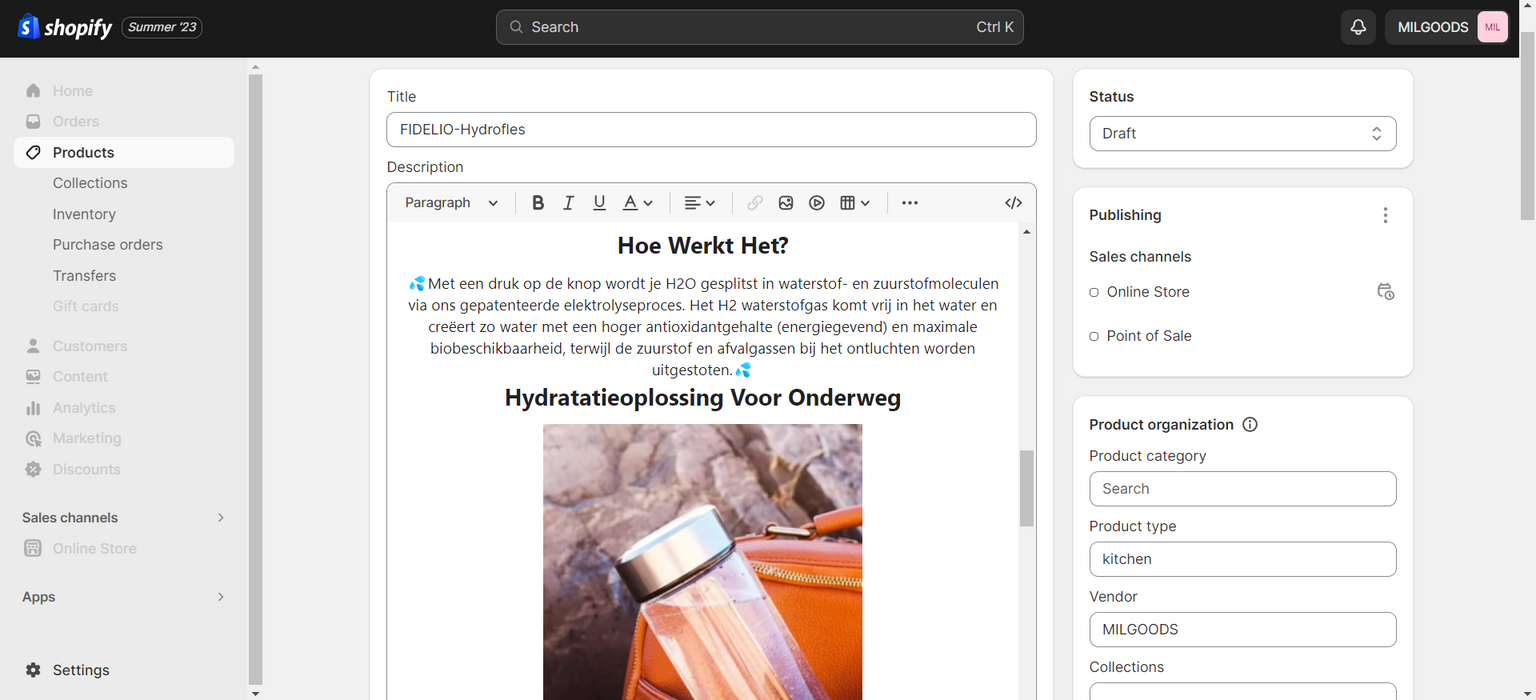Viewport: 1536px width, 700px height.
Task: Click Product category search field
Action: pyautogui.click(x=1243, y=489)
